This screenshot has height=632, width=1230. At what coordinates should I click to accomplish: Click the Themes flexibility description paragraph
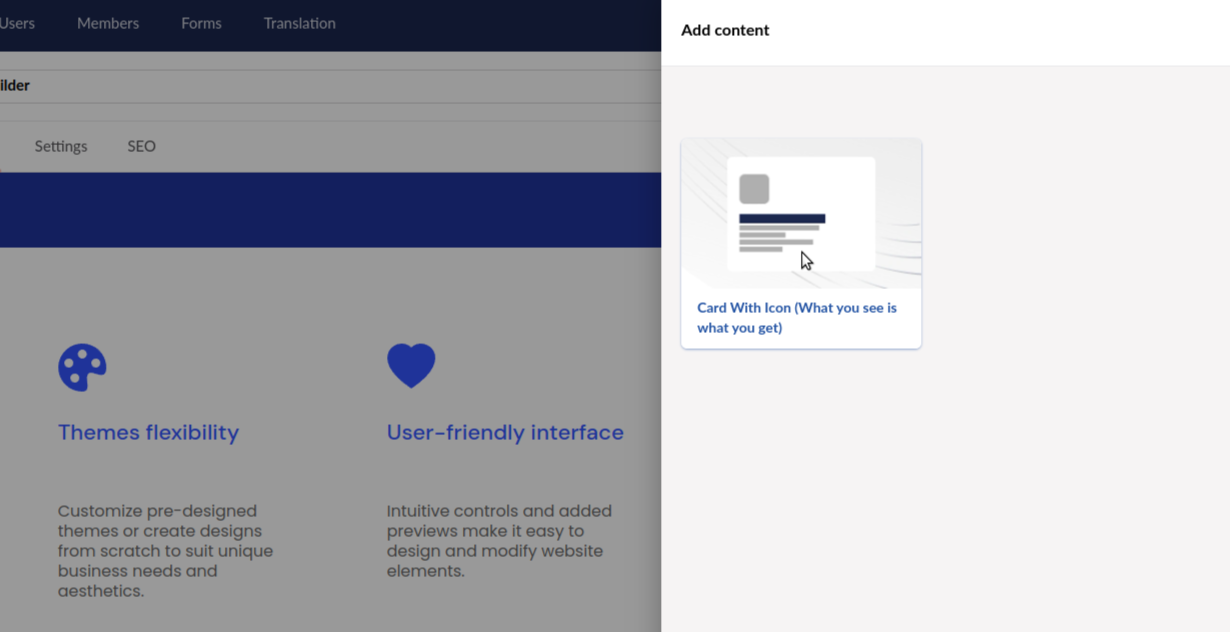point(165,551)
